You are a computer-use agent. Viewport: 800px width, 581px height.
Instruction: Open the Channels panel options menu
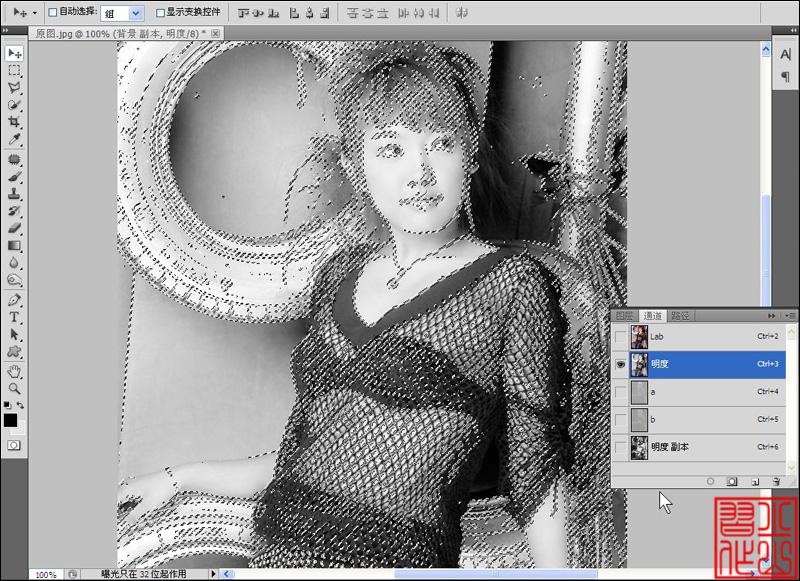coord(790,316)
